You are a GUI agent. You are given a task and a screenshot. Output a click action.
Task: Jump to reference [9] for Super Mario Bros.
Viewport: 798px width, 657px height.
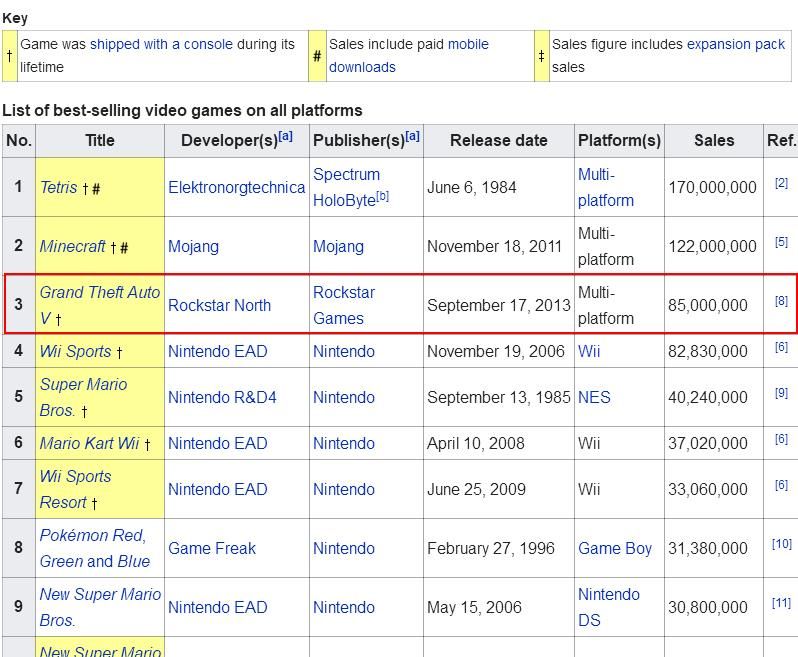(x=781, y=393)
